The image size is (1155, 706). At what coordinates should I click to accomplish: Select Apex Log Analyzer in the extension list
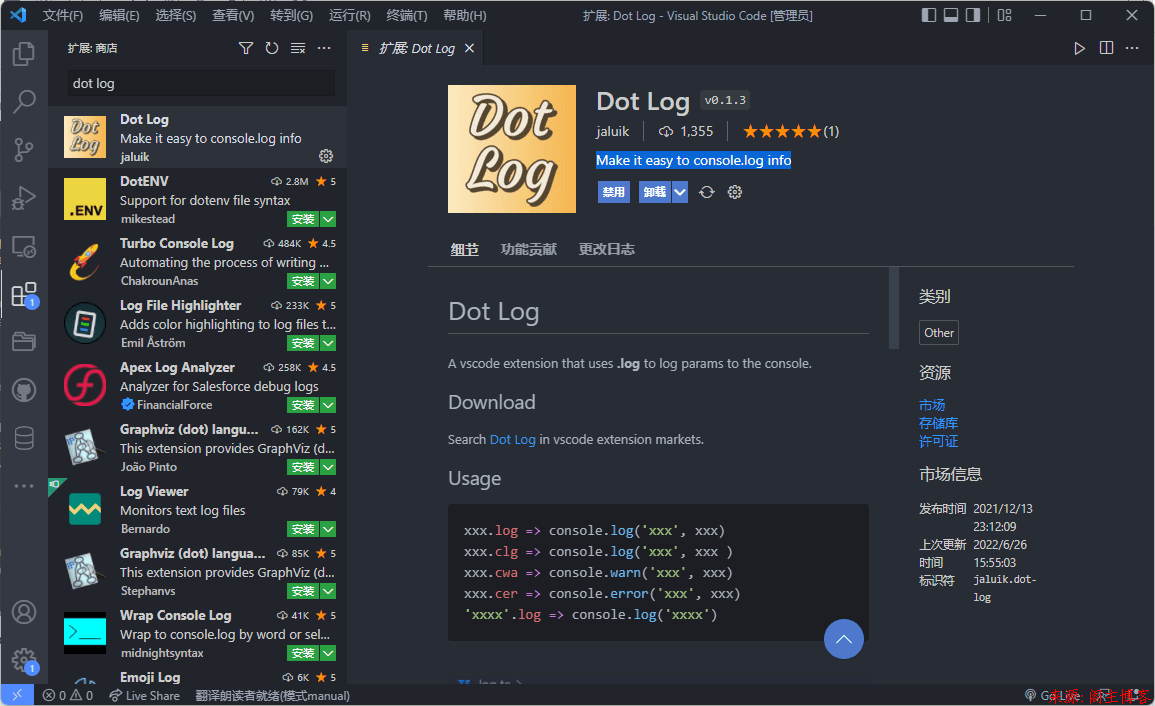coord(197,385)
